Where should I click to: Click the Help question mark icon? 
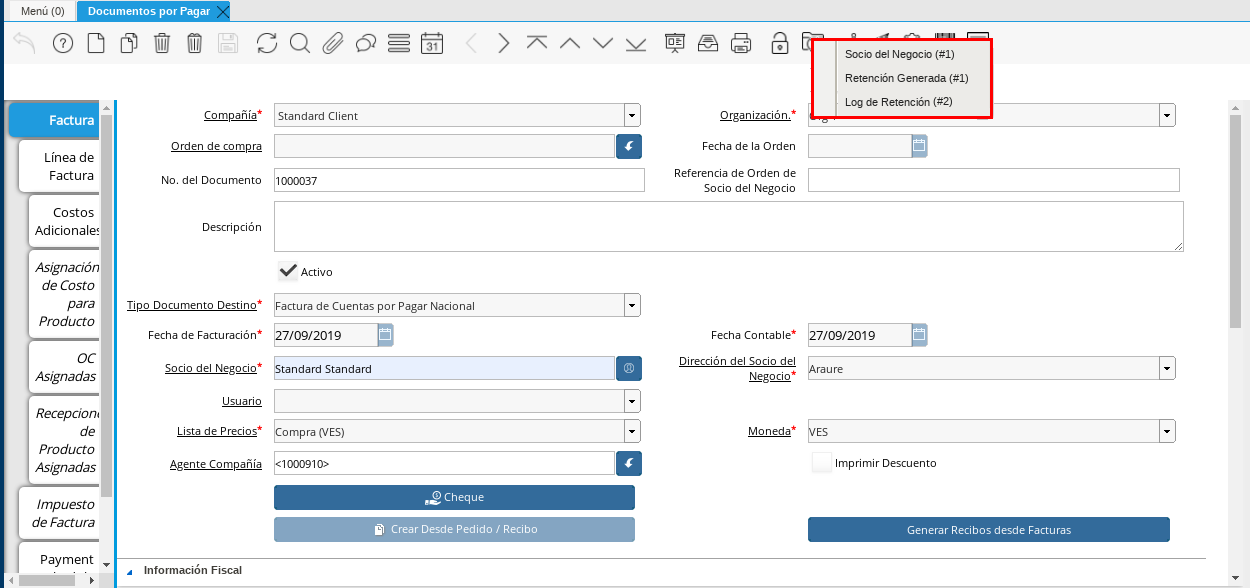coord(63,43)
